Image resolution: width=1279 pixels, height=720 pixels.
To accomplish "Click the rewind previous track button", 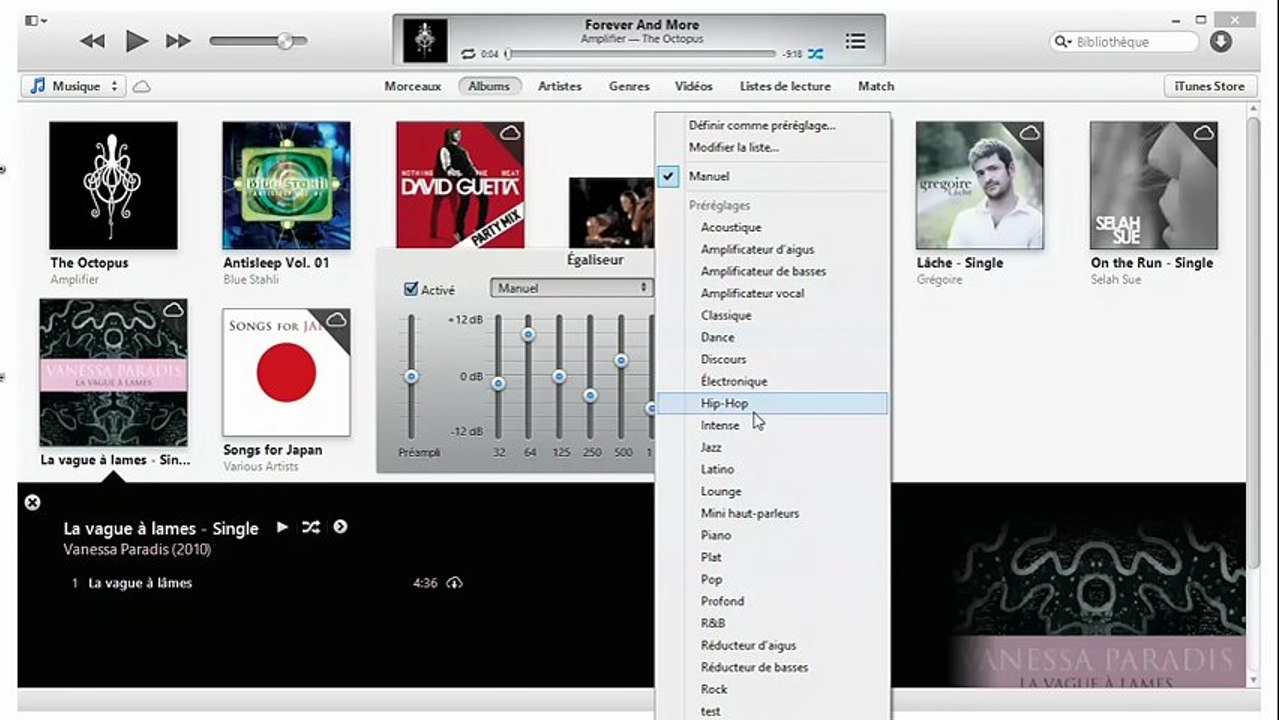I will pos(92,41).
